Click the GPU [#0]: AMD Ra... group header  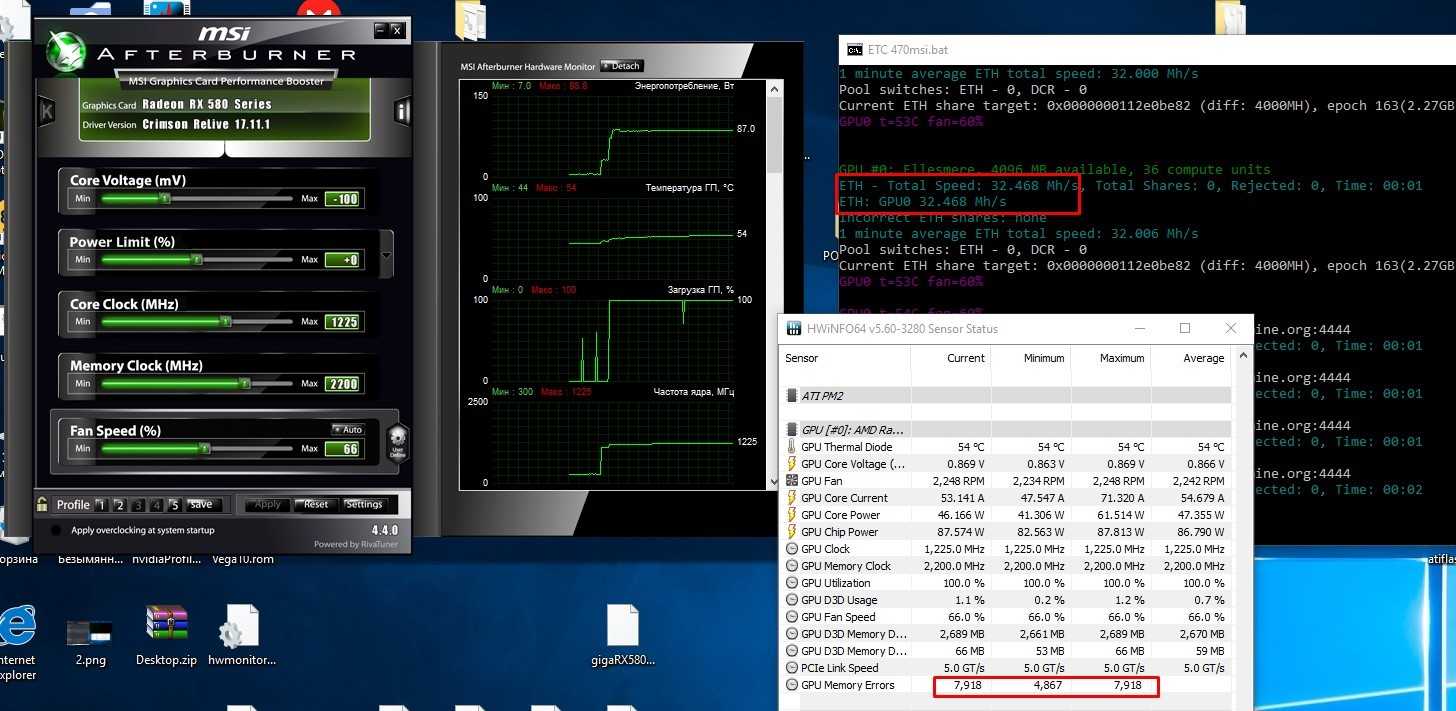click(x=1007, y=429)
